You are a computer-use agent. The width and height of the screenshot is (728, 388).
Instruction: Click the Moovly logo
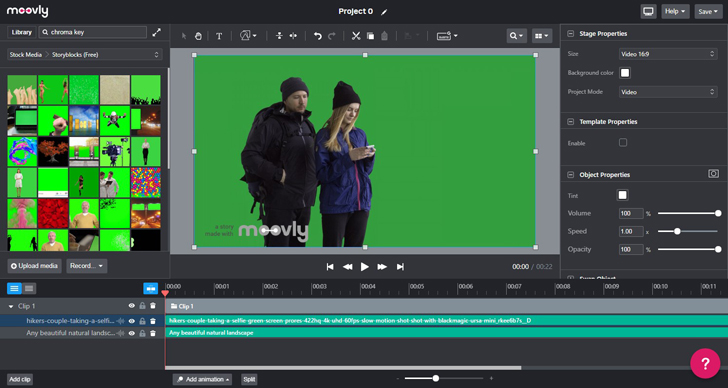pyautogui.click(x=27, y=11)
